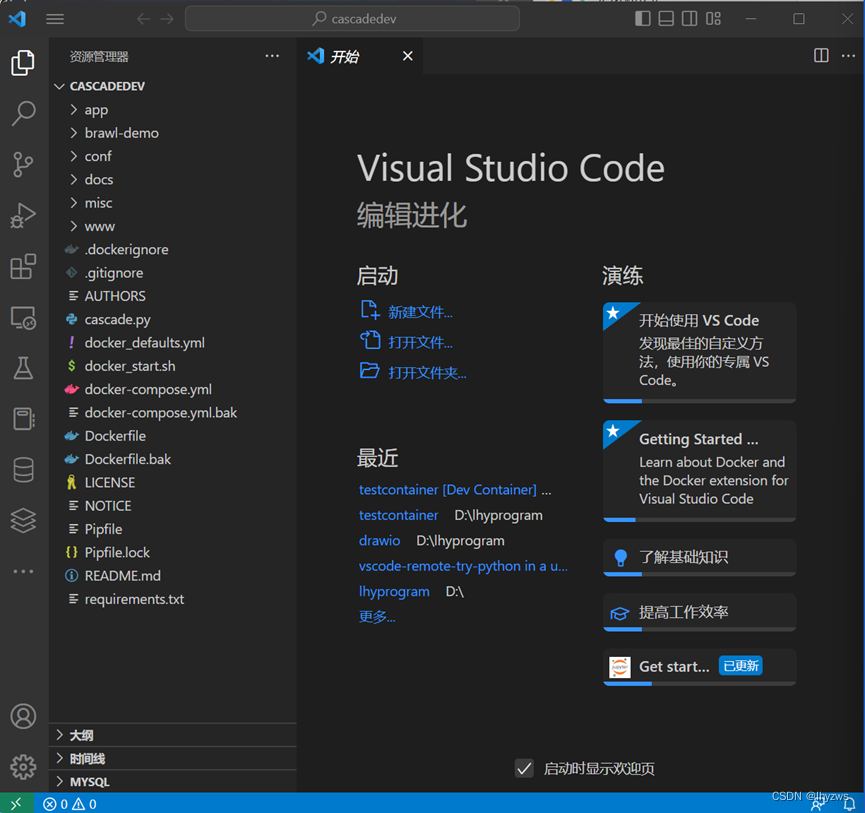865x813 pixels.
Task: Open the Database cylinder view
Action: point(23,470)
